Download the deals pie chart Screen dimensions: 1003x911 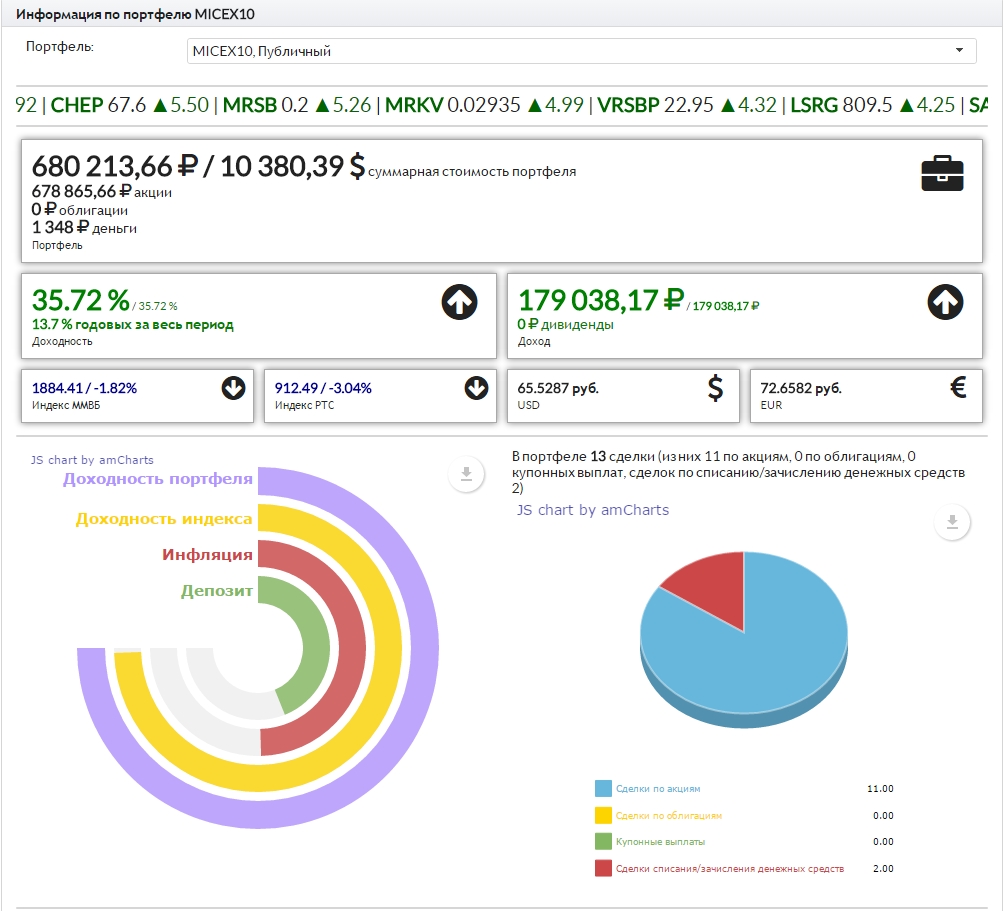pos(952,522)
